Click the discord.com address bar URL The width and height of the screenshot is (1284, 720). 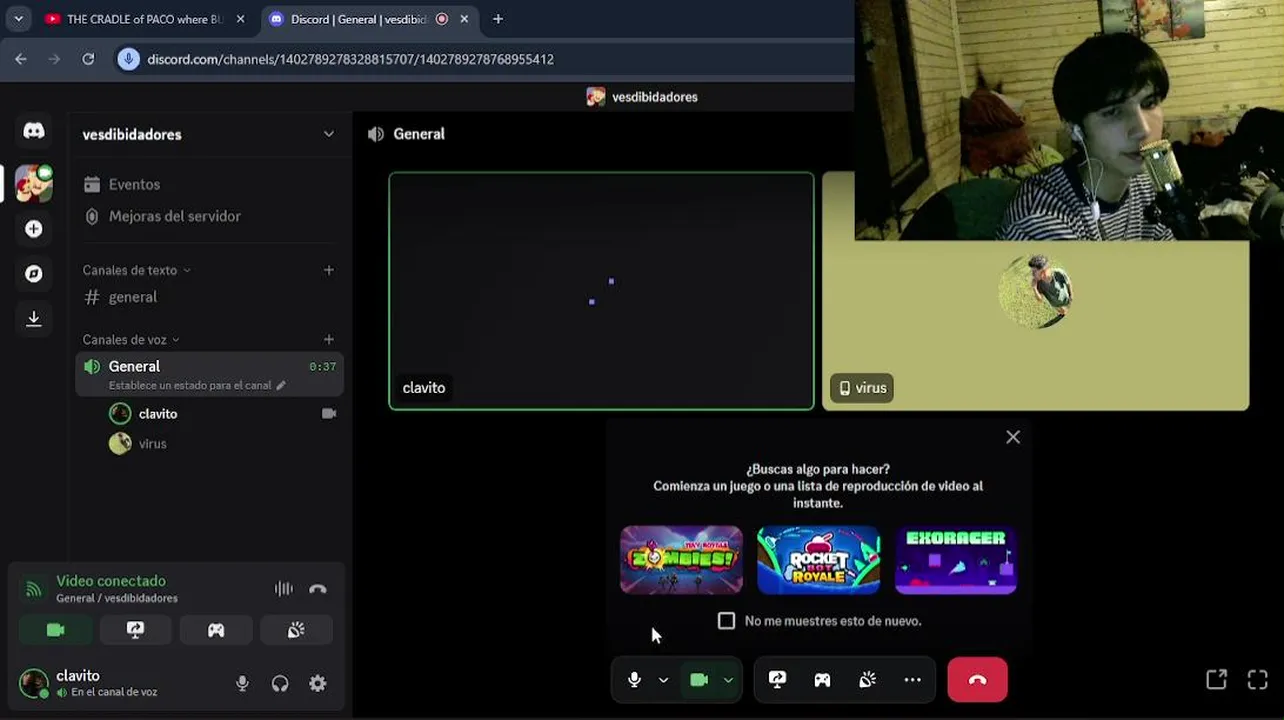point(350,59)
